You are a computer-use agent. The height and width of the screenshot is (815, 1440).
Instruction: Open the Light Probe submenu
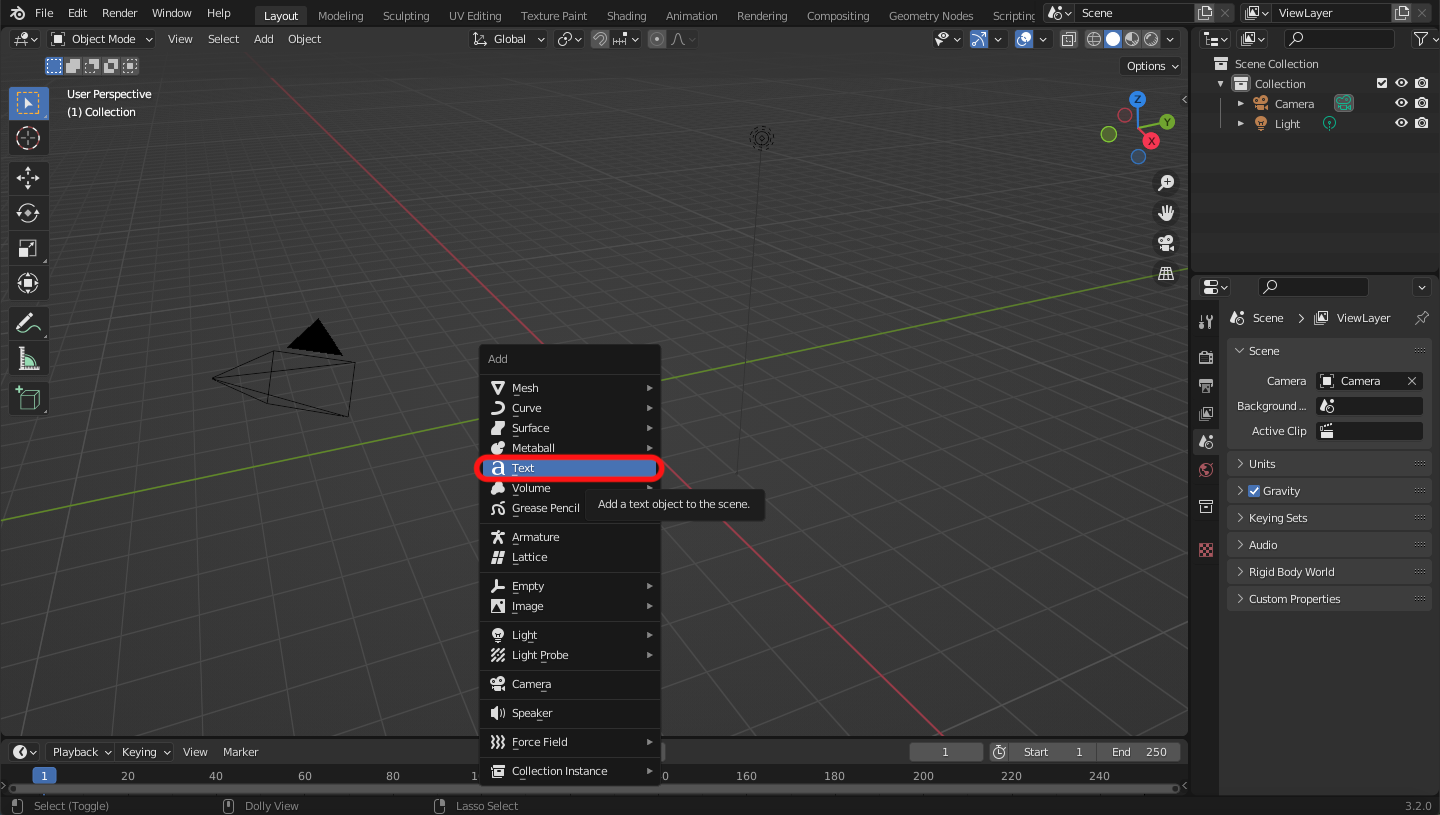click(570, 655)
